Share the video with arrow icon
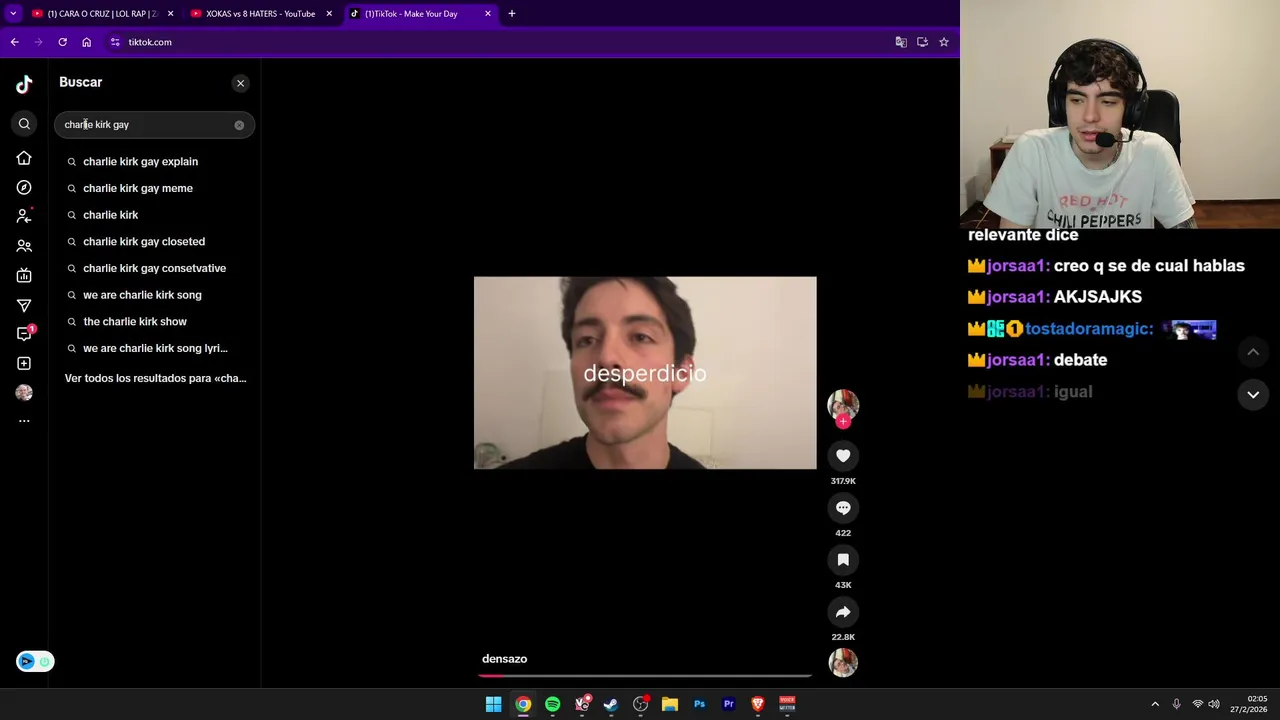Viewport: 1280px width, 720px height. (843, 612)
